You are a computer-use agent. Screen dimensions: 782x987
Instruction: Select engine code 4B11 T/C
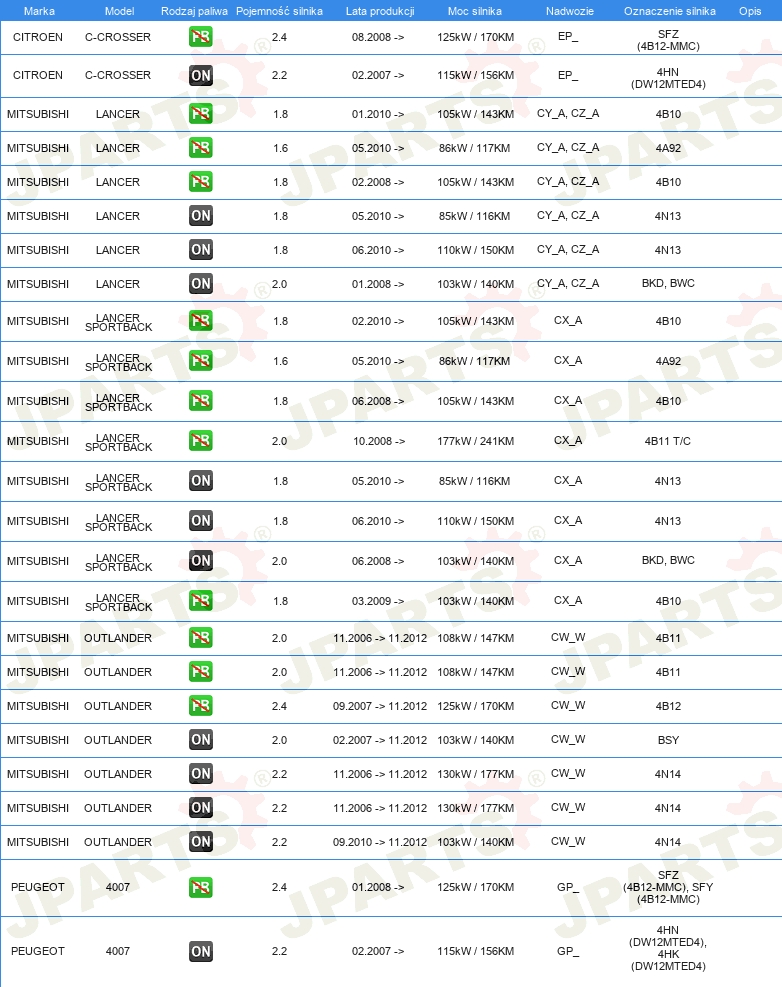click(x=667, y=441)
